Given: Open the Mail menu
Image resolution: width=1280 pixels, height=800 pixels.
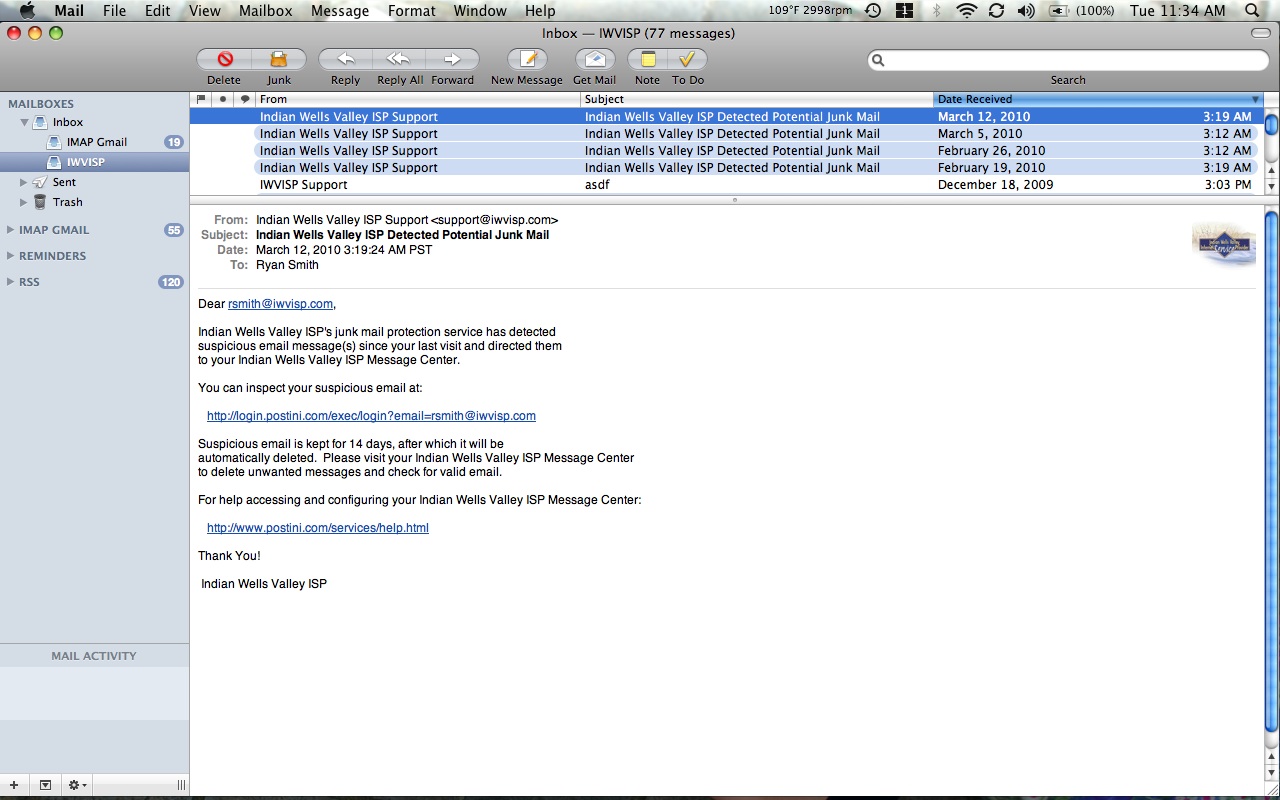Looking at the screenshot, I should pos(69,11).
